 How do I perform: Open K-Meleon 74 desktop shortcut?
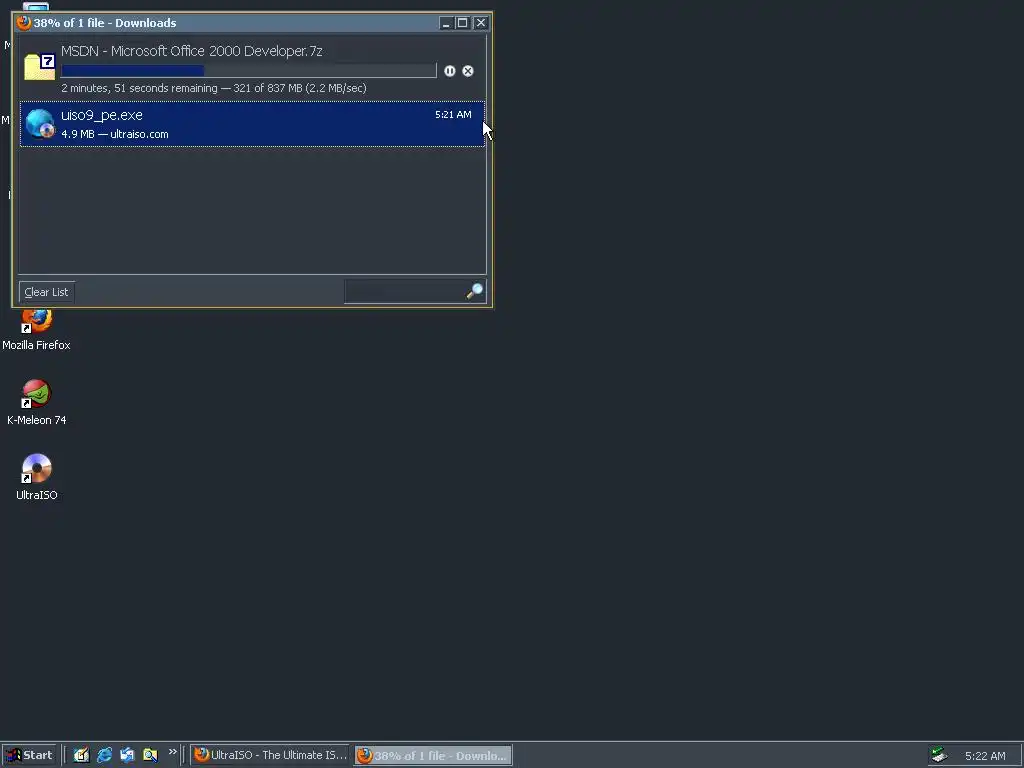(37, 394)
